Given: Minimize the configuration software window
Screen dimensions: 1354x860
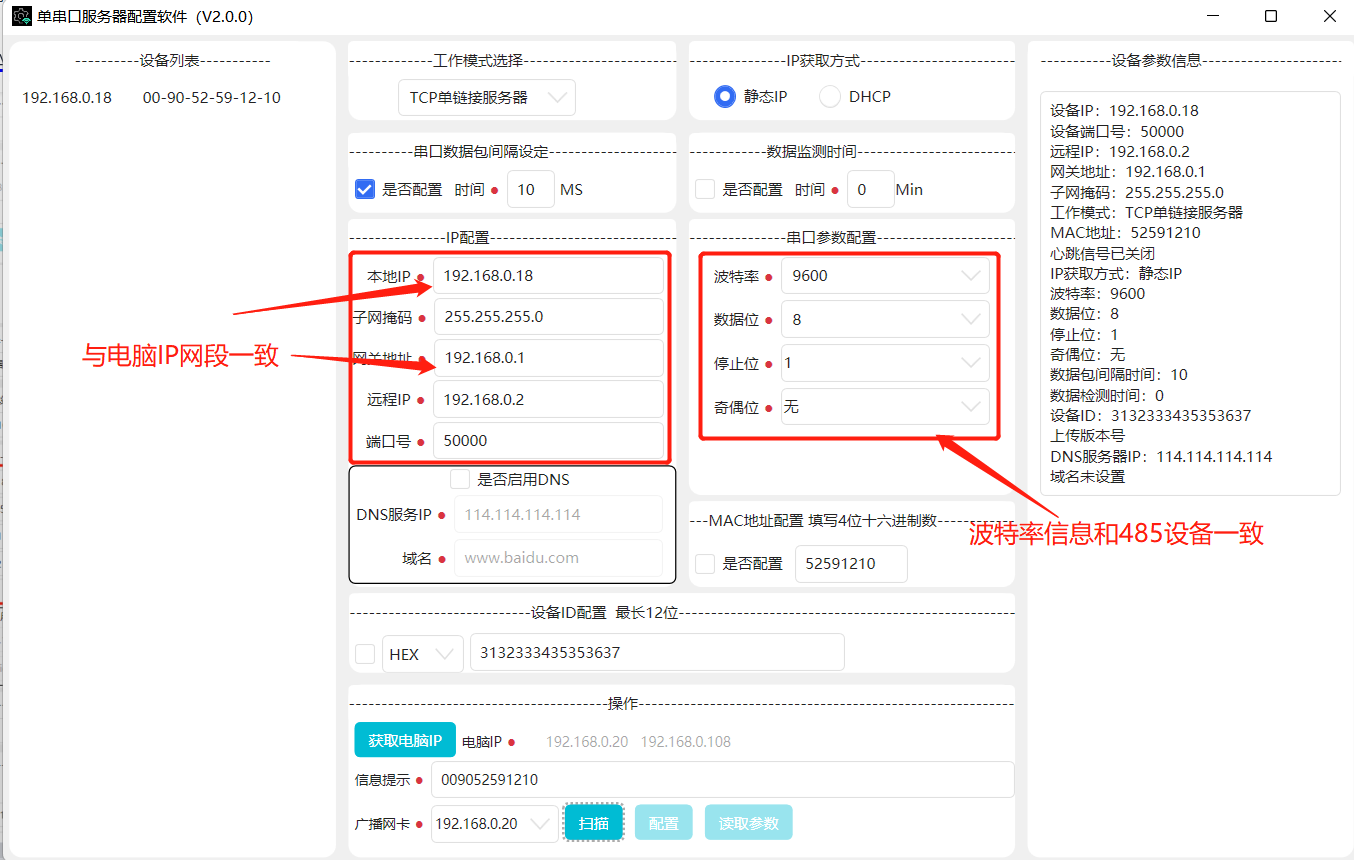Looking at the screenshot, I should [1213, 16].
